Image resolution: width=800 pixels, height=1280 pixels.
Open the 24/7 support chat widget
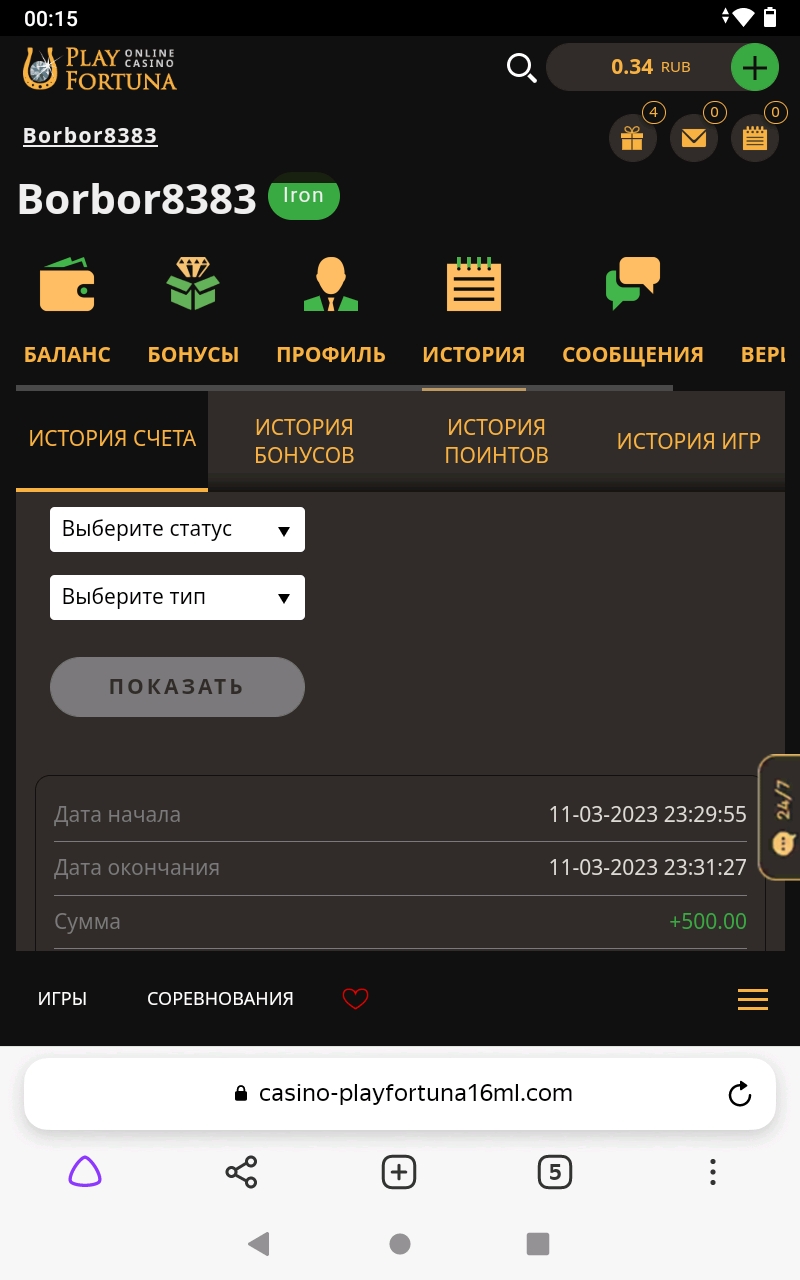click(x=782, y=817)
